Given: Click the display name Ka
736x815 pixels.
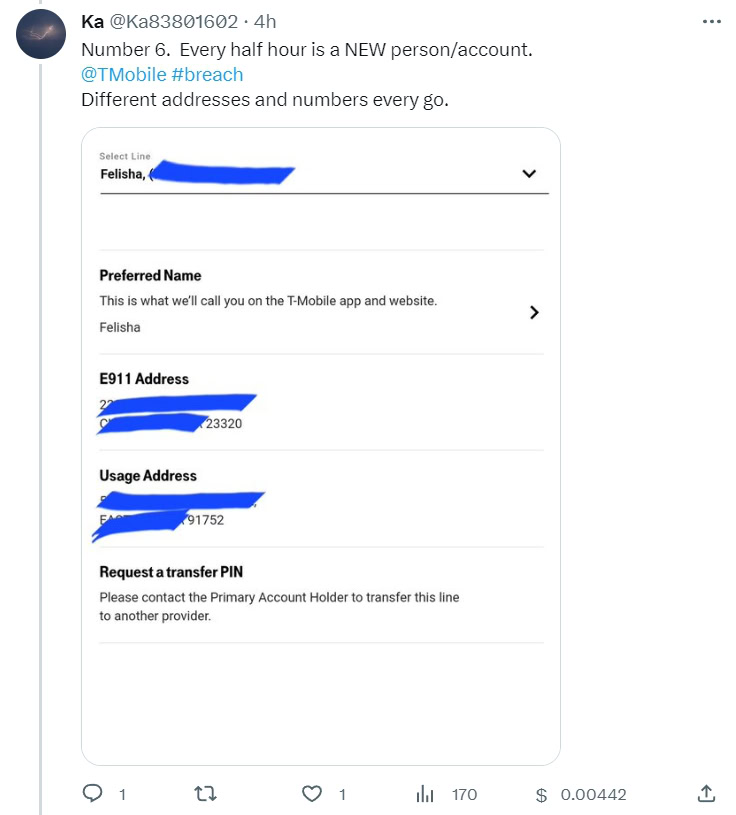Looking at the screenshot, I should point(91,22).
